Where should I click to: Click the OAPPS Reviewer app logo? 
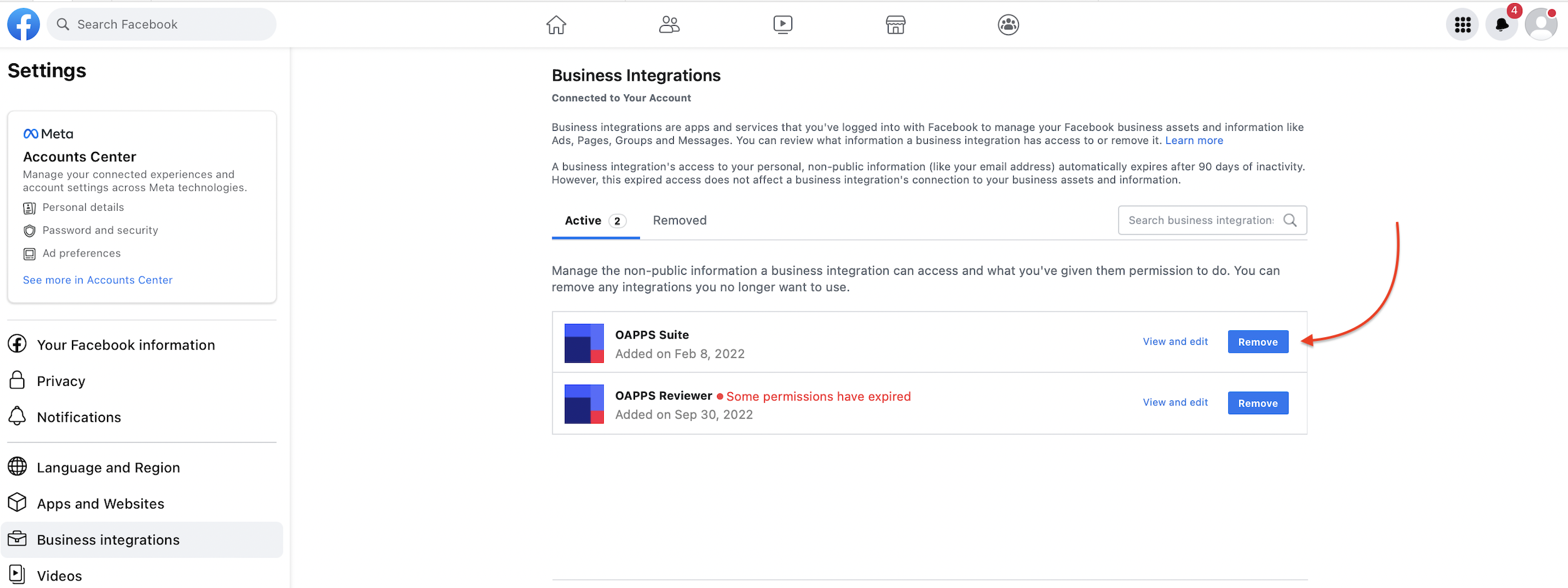[x=584, y=404]
